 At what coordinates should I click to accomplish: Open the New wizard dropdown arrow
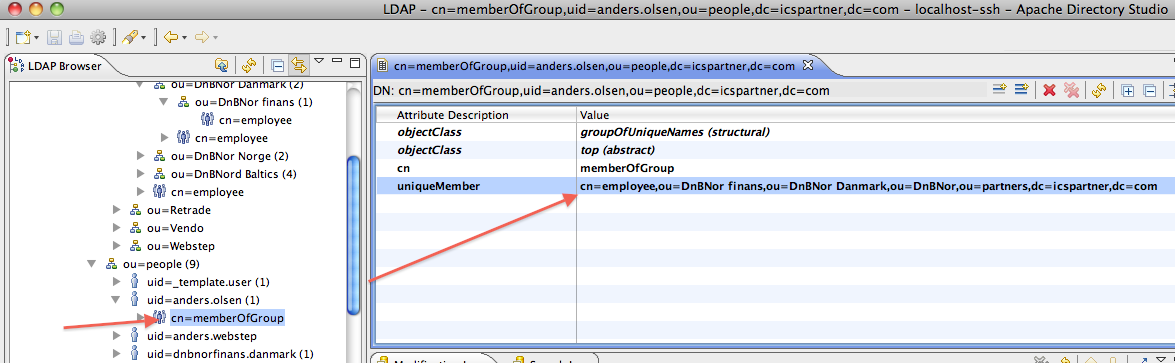click(36, 38)
